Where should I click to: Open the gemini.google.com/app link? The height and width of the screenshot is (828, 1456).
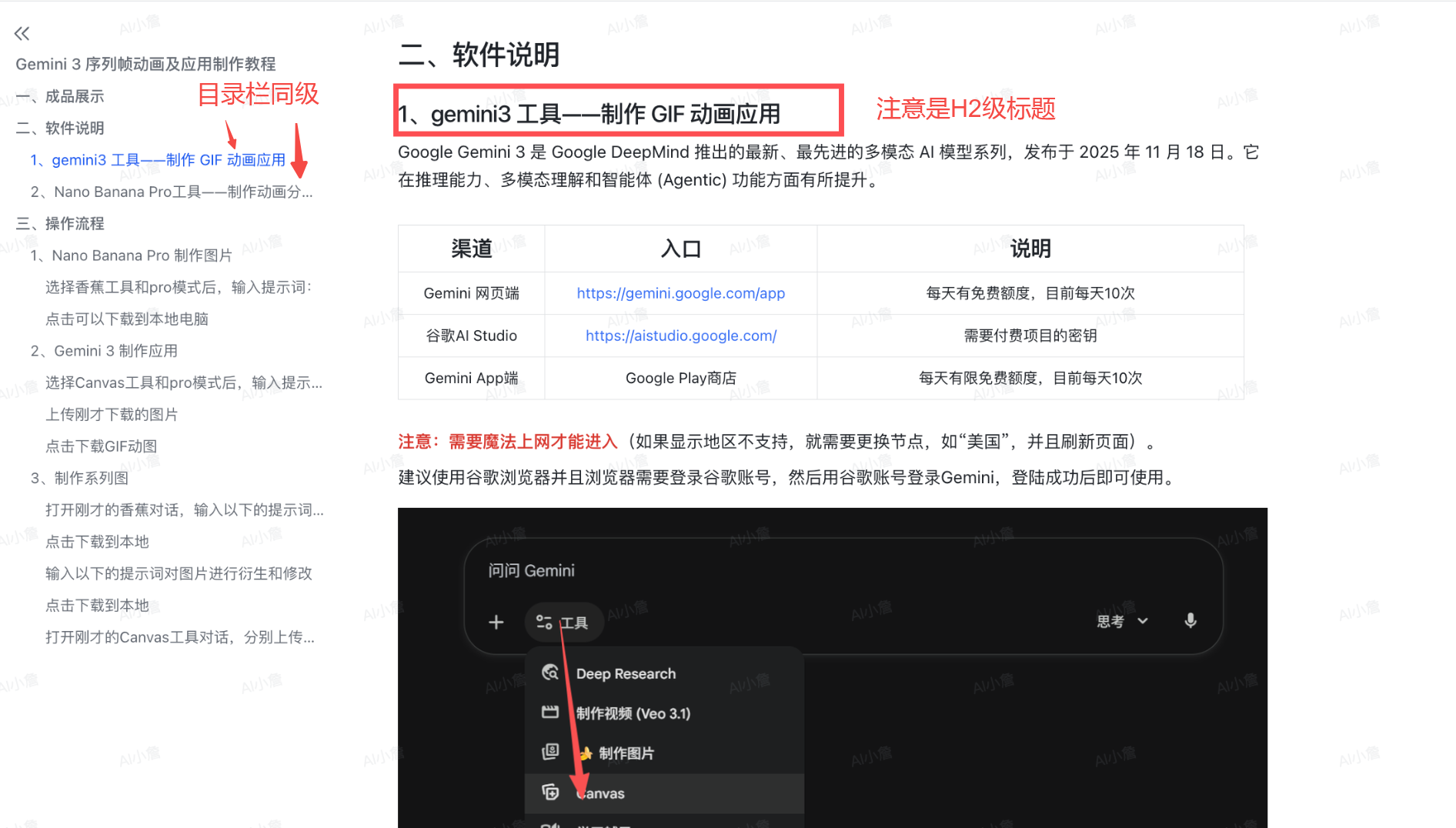tap(681, 293)
